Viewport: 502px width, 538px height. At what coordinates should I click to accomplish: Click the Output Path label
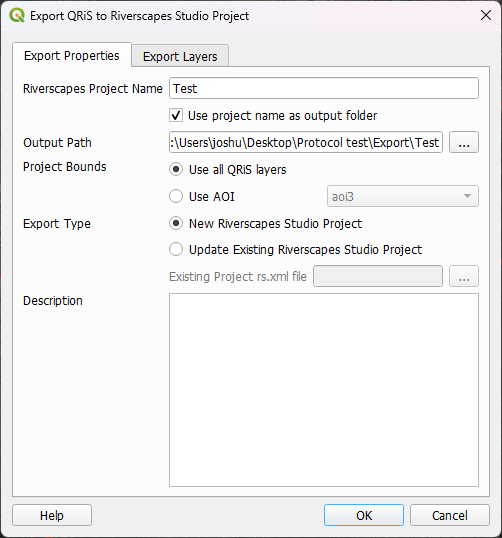tap(57, 142)
